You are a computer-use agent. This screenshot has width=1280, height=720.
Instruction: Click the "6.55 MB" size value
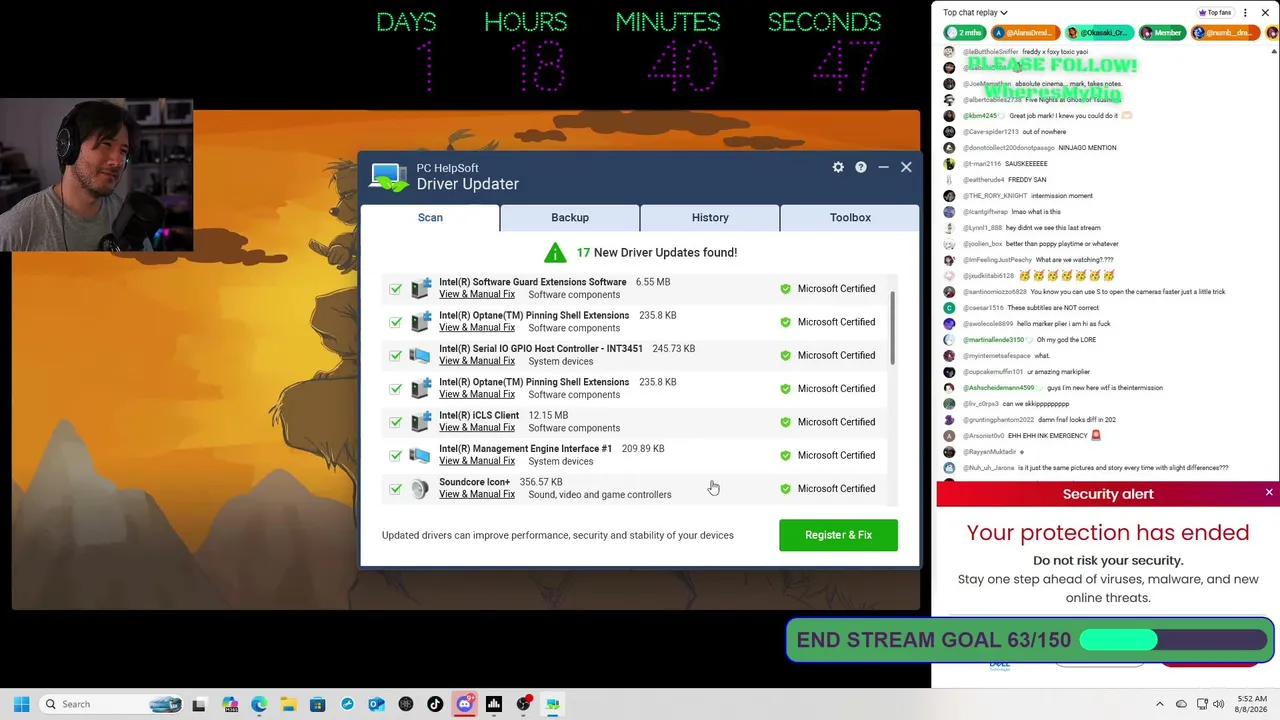pos(653,282)
